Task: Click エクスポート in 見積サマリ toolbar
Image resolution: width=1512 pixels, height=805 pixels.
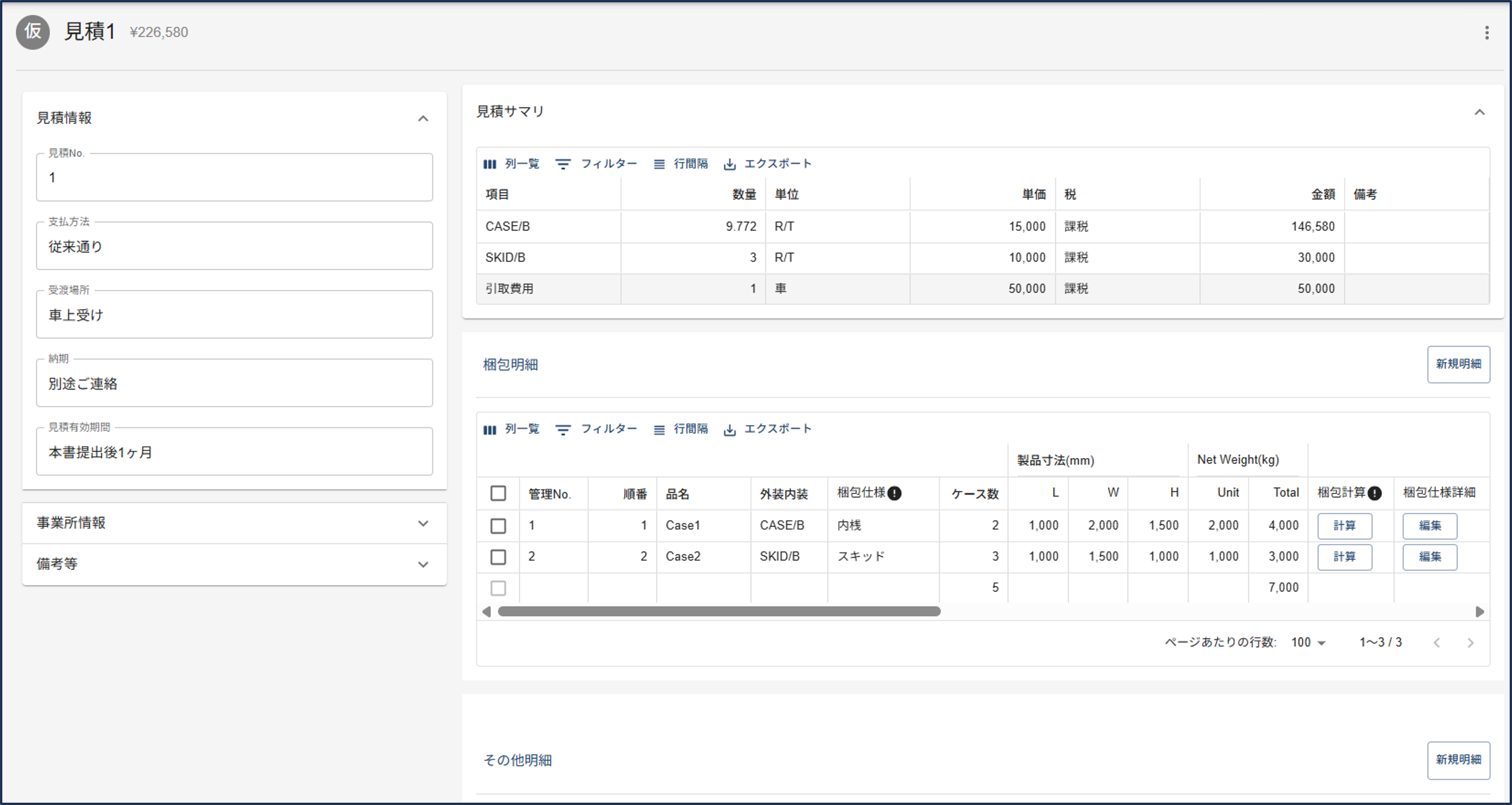Action: pos(767,164)
